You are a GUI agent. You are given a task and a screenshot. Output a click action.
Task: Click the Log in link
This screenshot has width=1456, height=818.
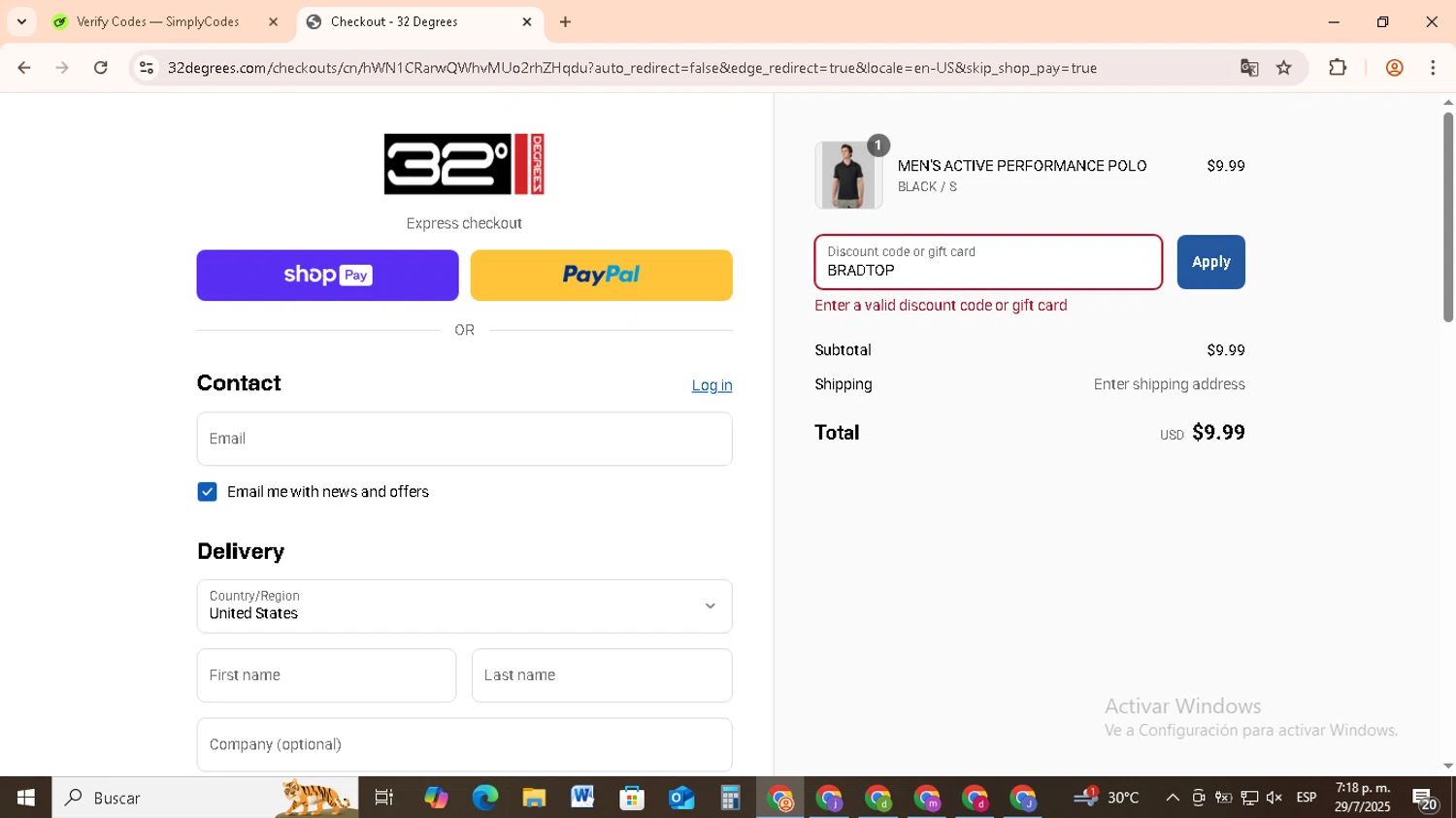[x=711, y=385]
